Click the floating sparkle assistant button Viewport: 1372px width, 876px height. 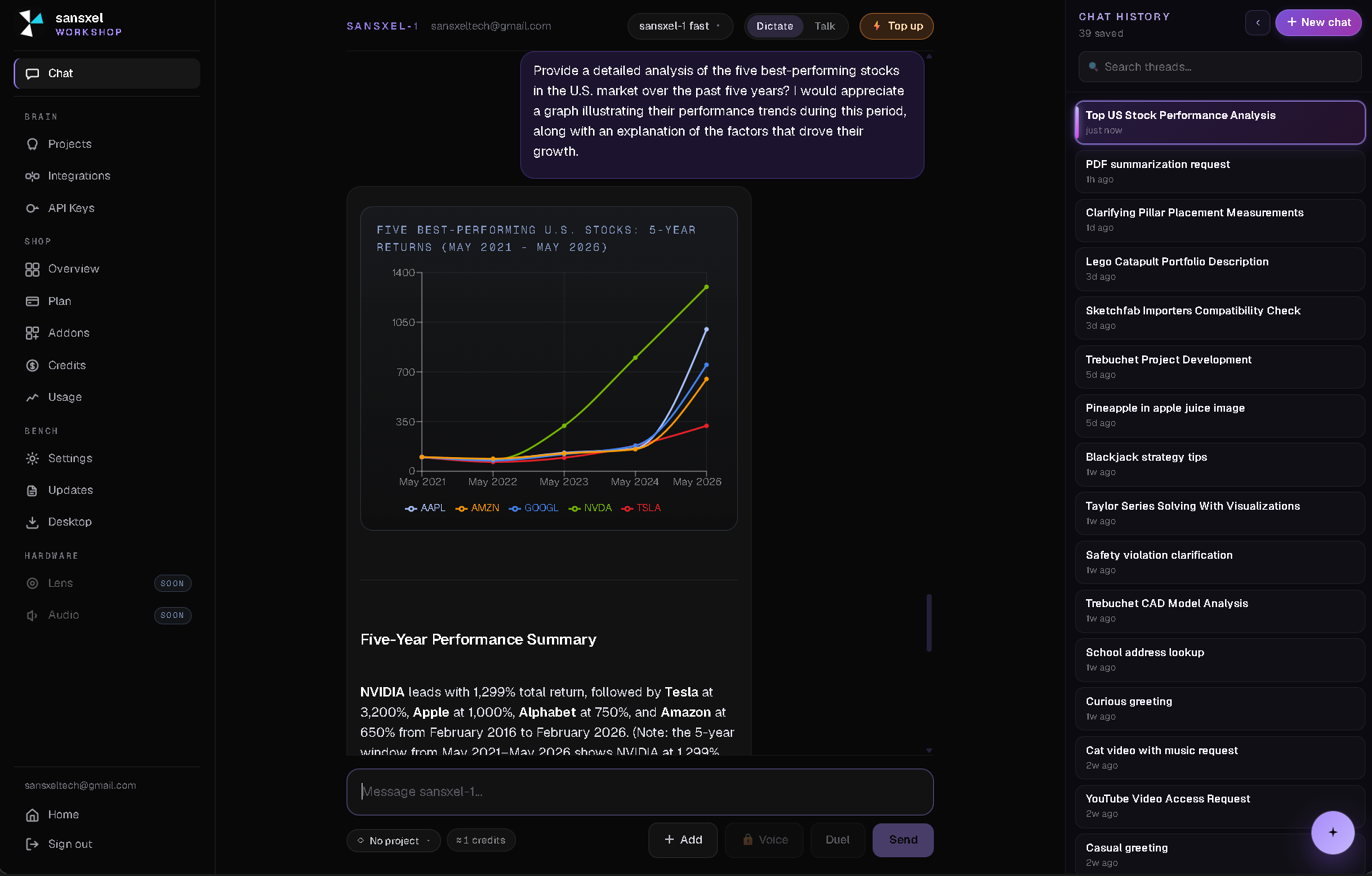pos(1333,832)
